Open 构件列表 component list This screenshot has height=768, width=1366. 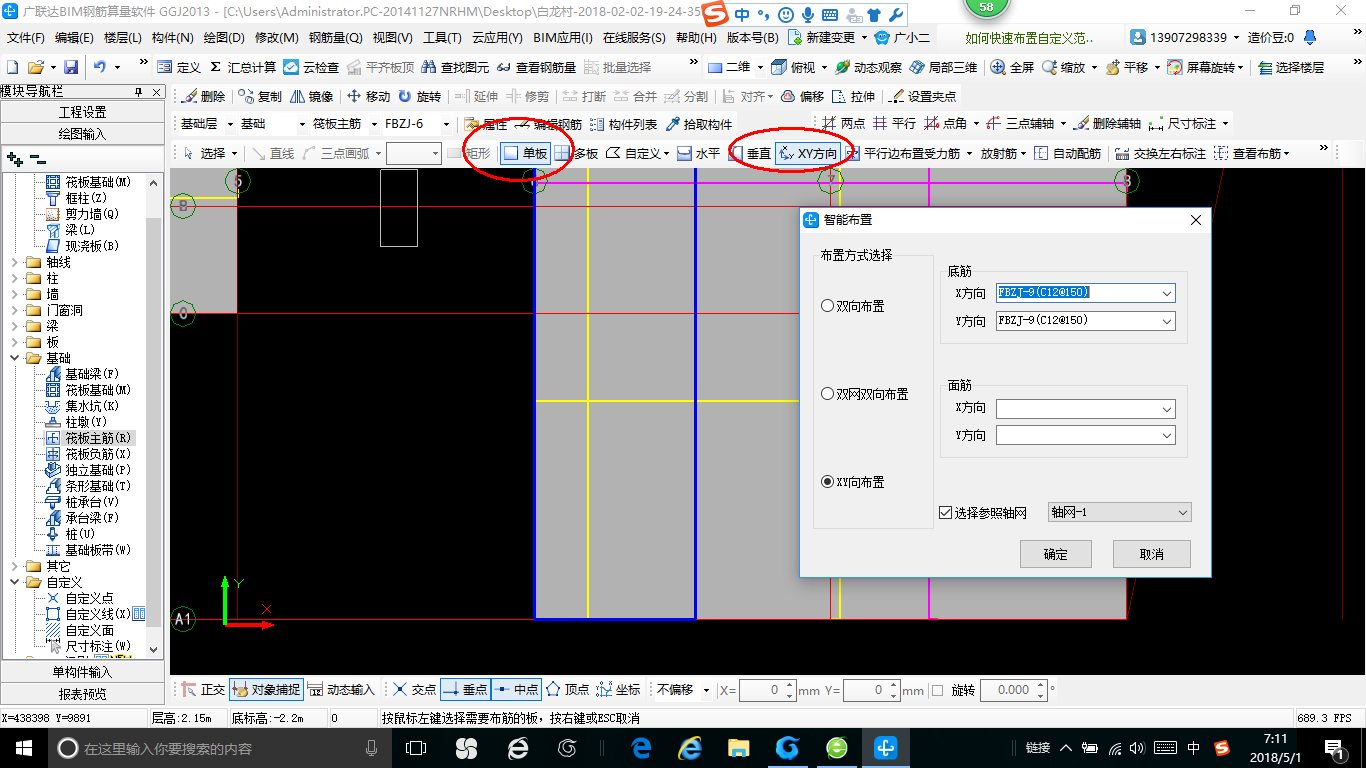(623, 125)
